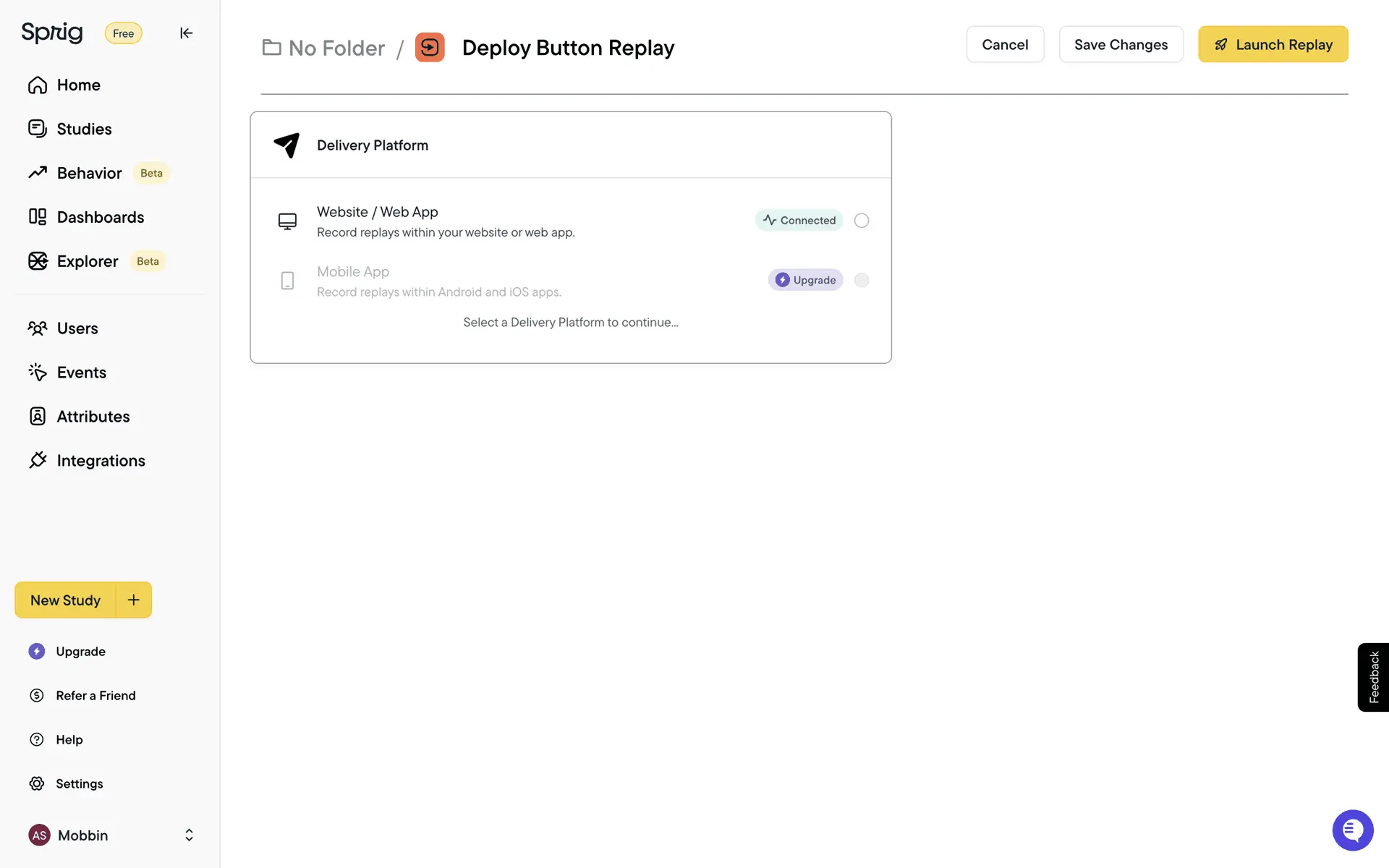Open the Feedback side tab

point(1373,677)
